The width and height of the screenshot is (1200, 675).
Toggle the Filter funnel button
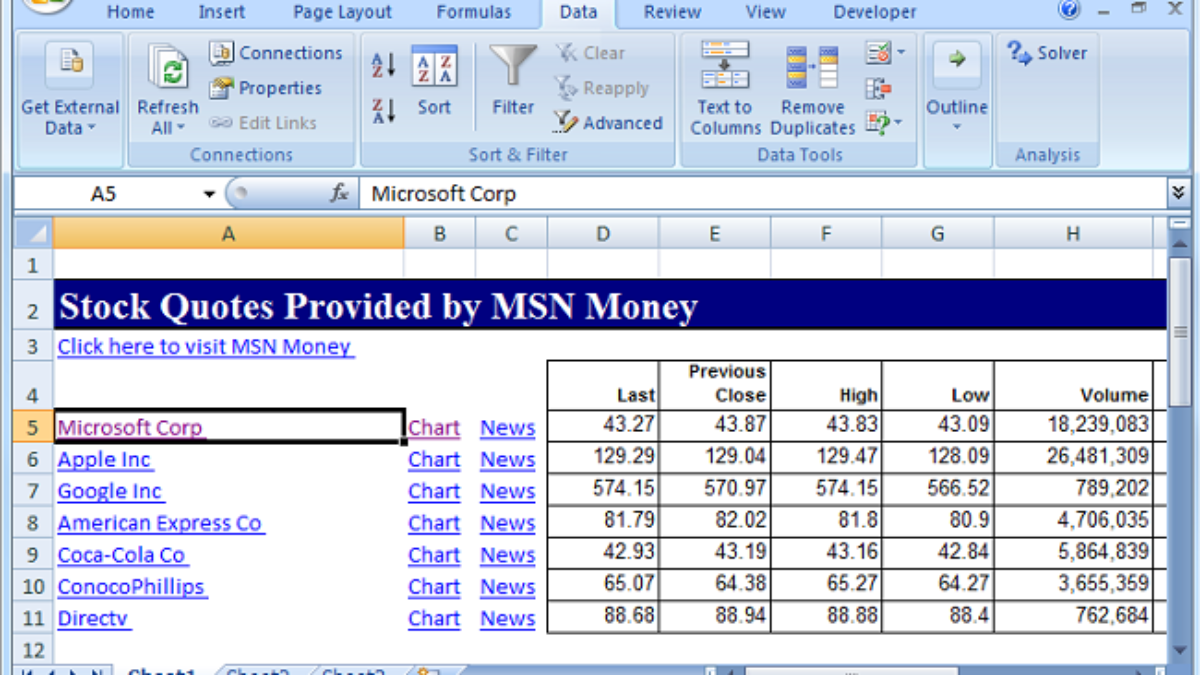click(x=513, y=80)
